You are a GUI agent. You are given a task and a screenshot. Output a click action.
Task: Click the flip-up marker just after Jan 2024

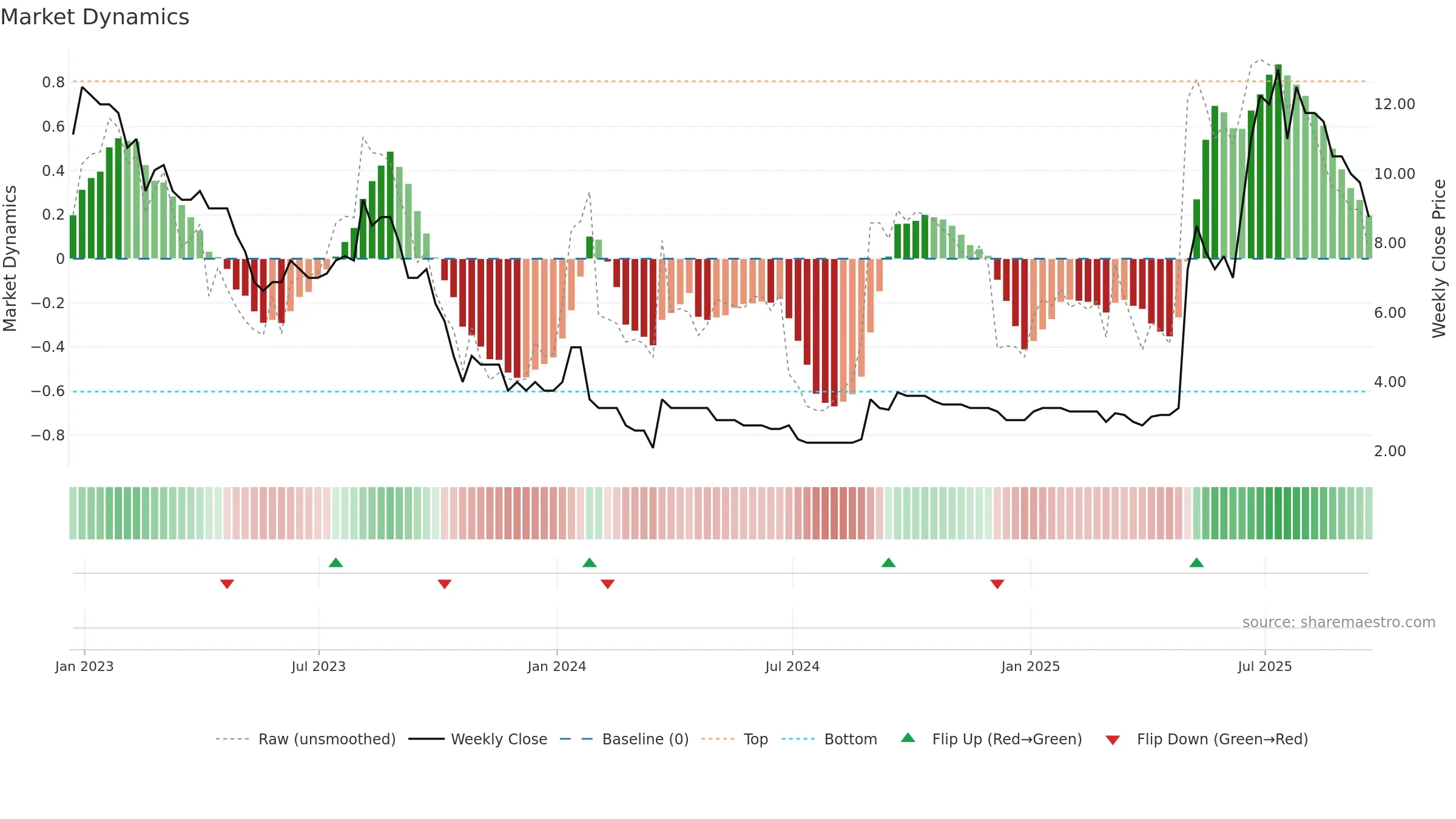coord(589,562)
